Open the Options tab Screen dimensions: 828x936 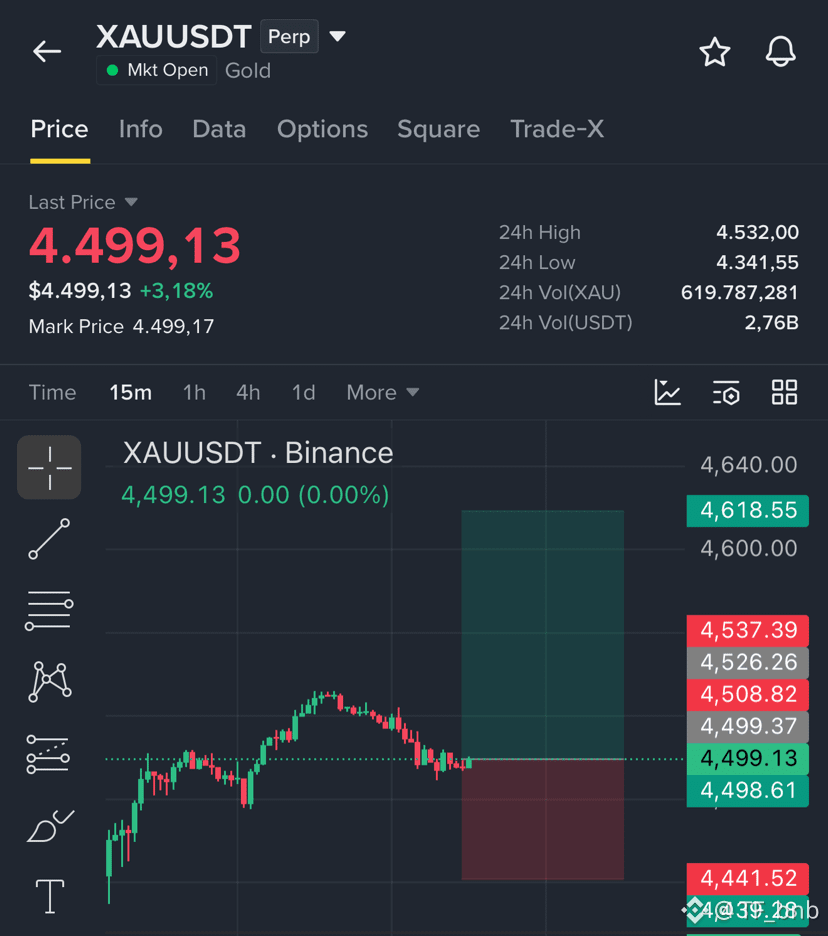pyautogui.click(x=322, y=129)
